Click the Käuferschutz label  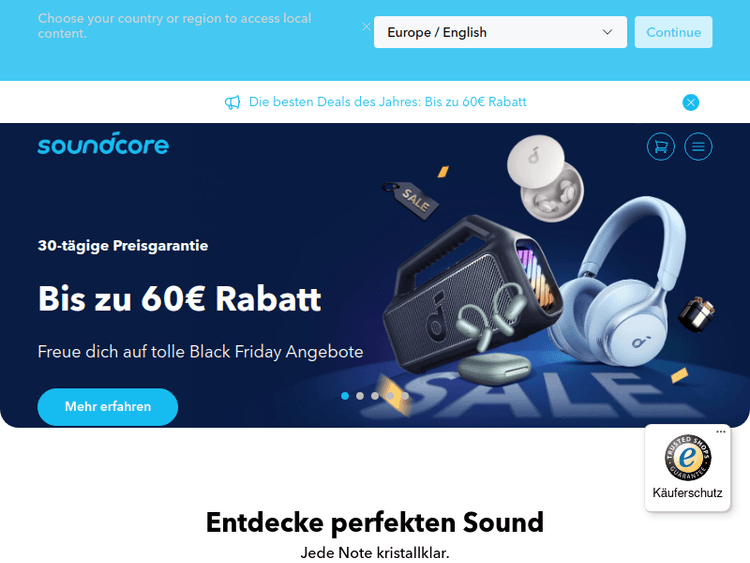pyautogui.click(x=687, y=493)
